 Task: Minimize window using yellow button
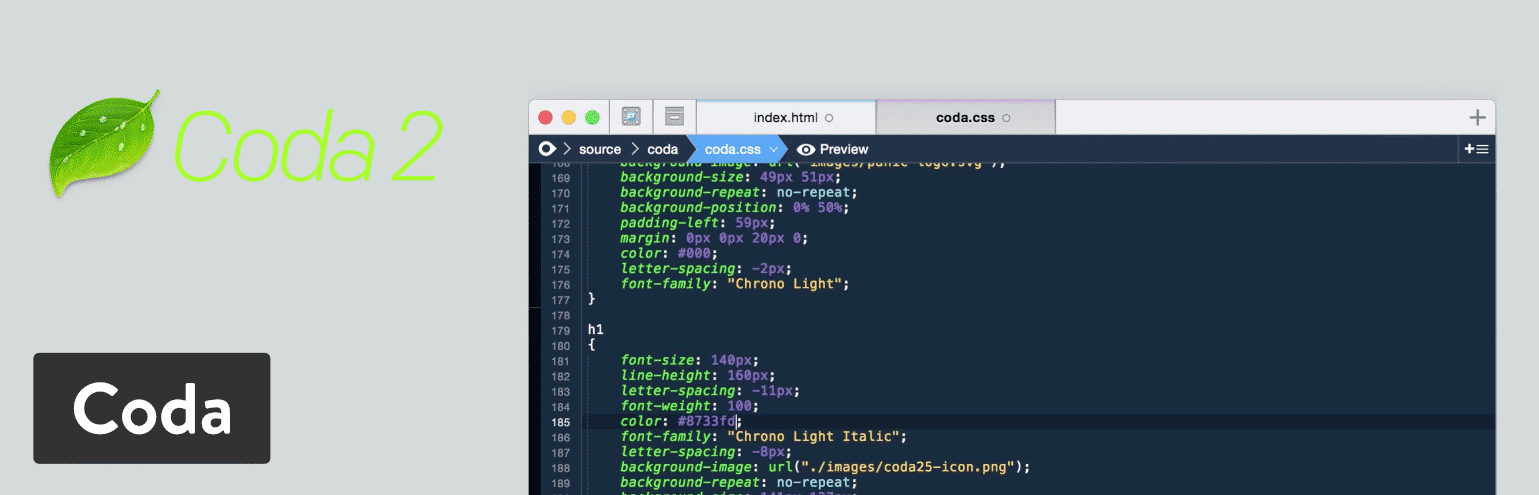[569, 117]
